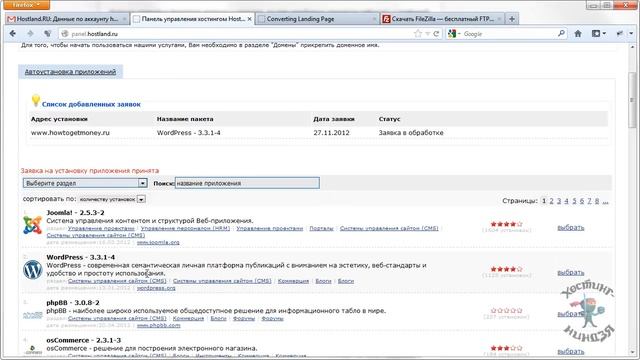640x360 pixels.
Task: Close the Скачать FileZilla tab
Action: [499, 19]
